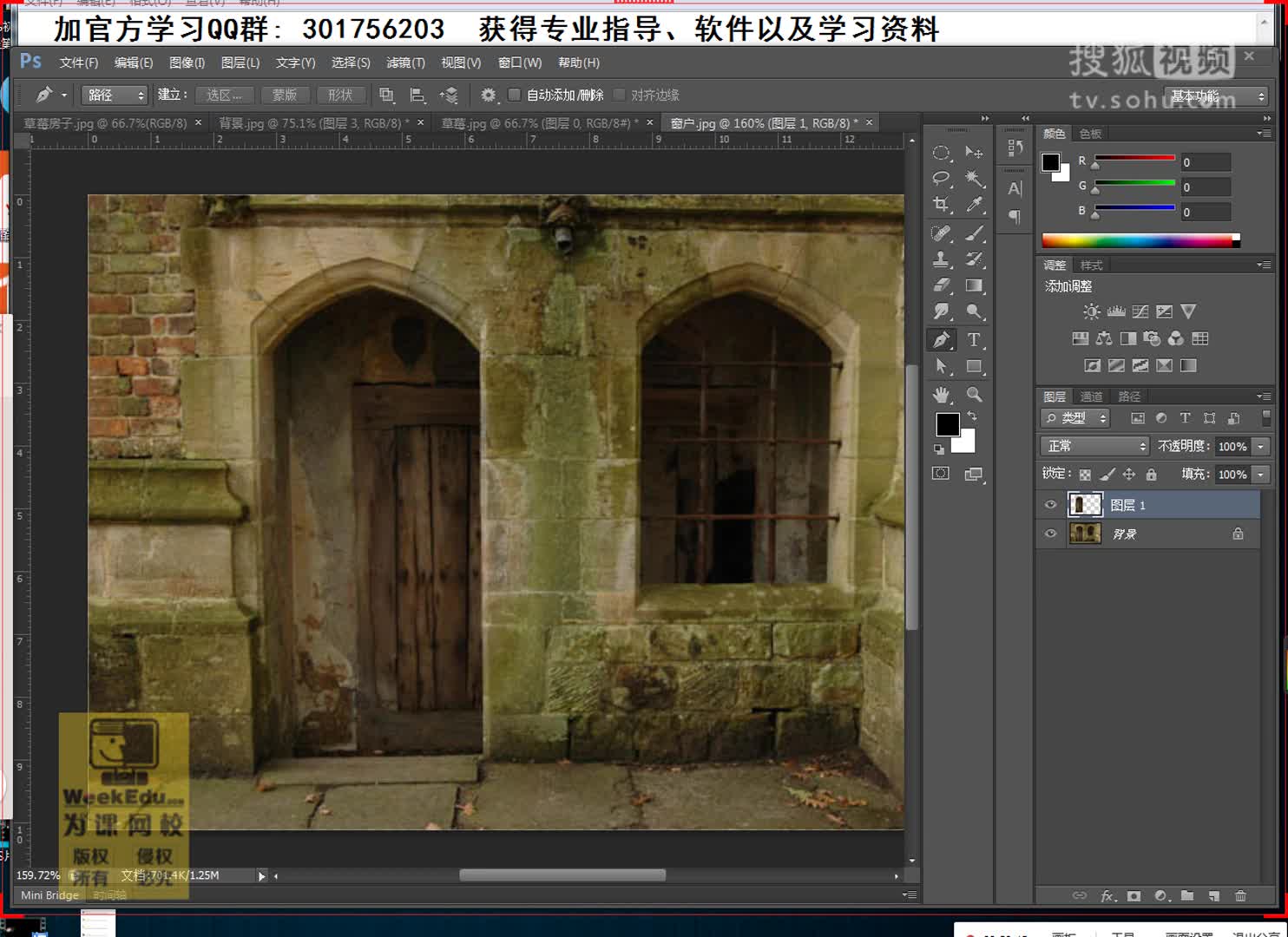Switch to the 色板 tab
Screen dimensions: 1288x937
click(x=1090, y=134)
